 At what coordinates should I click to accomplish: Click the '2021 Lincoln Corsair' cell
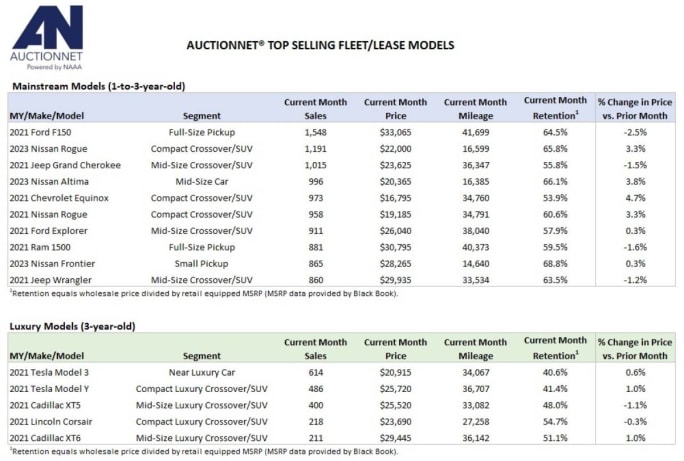tap(51, 422)
